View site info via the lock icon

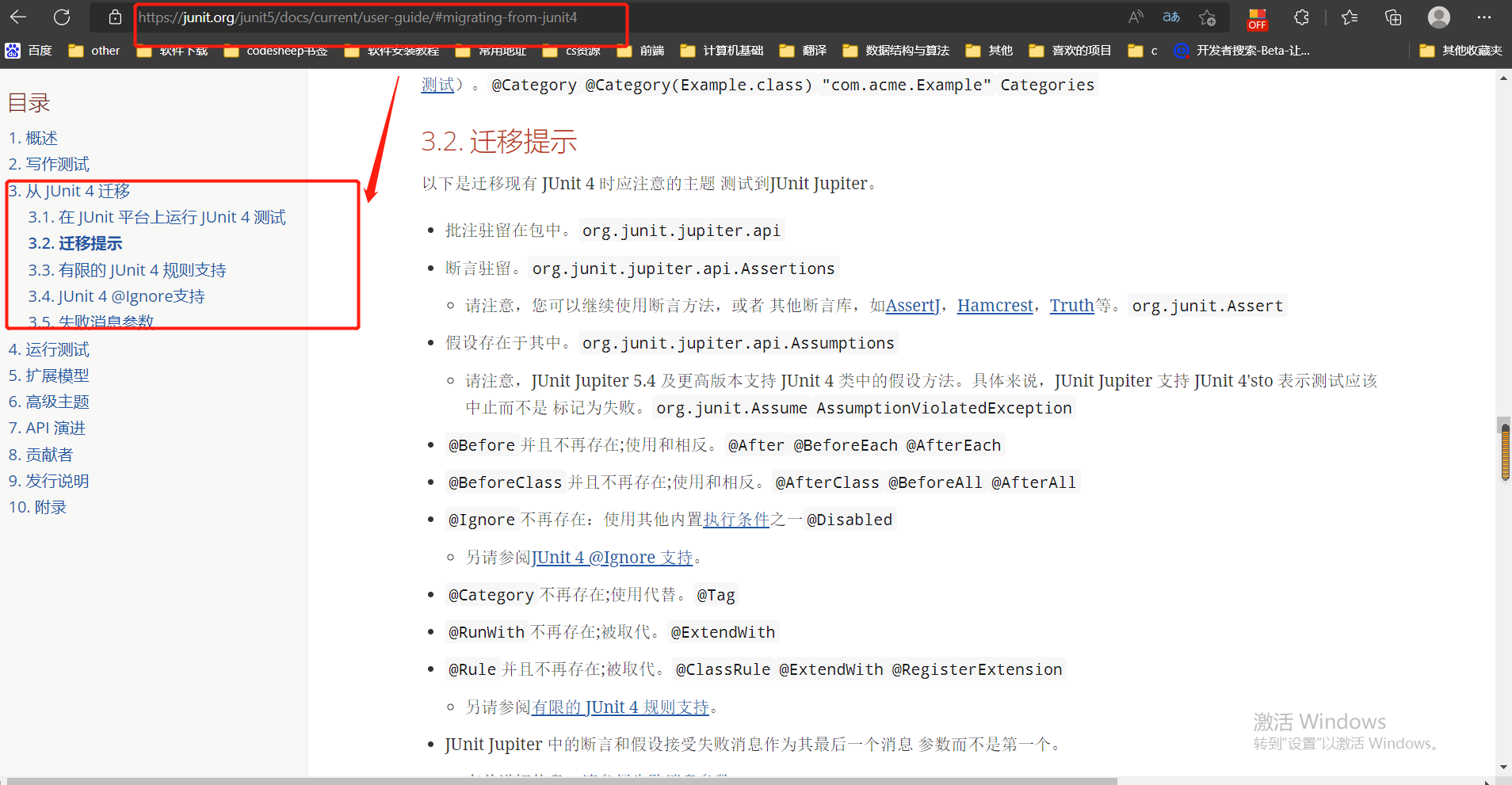(x=115, y=17)
